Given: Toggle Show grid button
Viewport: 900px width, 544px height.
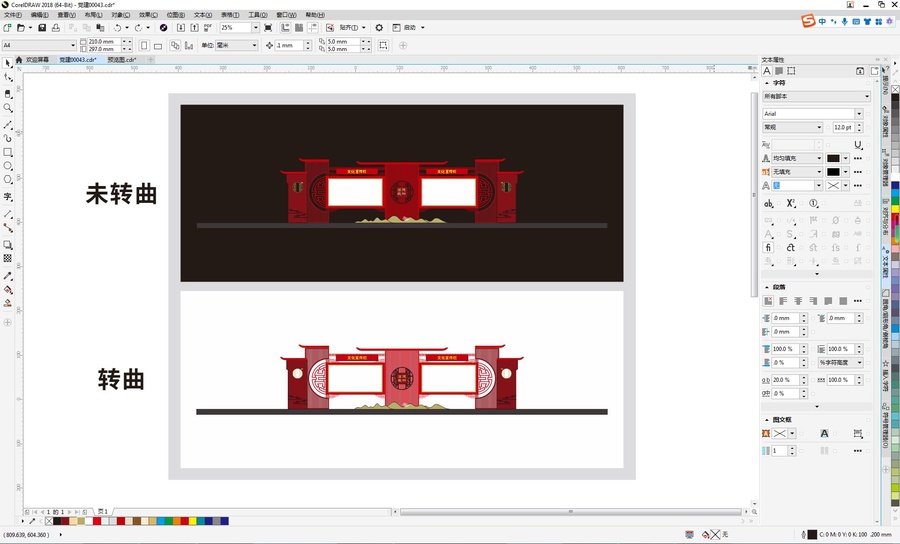Looking at the screenshot, I should point(299,28).
